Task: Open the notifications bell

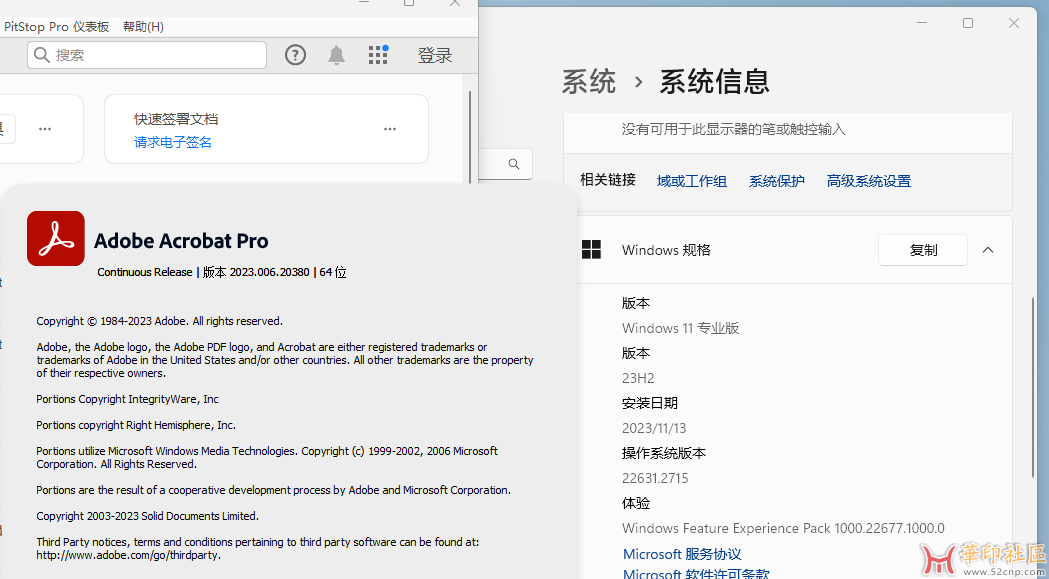Action: click(x=337, y=55)
